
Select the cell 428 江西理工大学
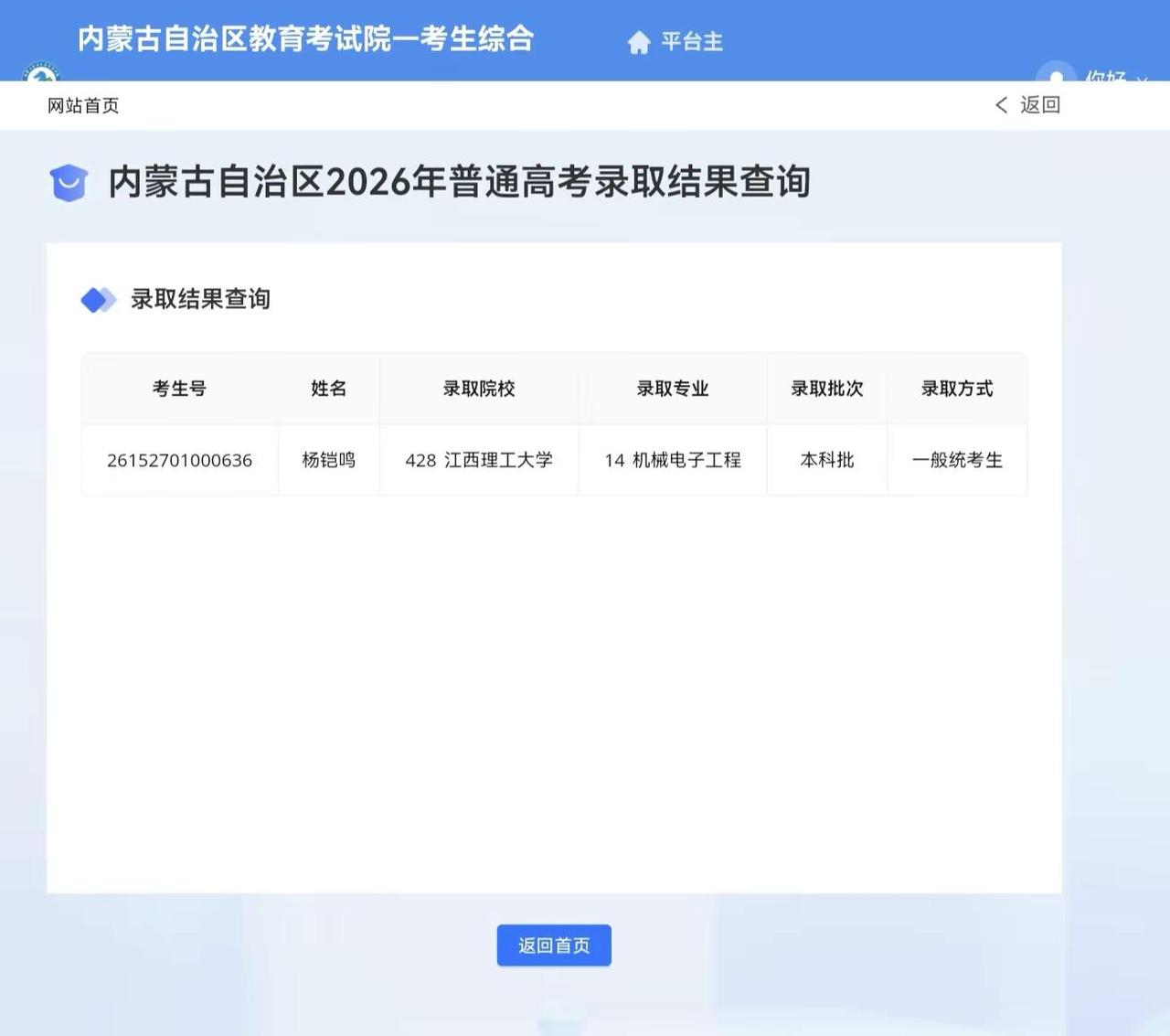(479, 460)
